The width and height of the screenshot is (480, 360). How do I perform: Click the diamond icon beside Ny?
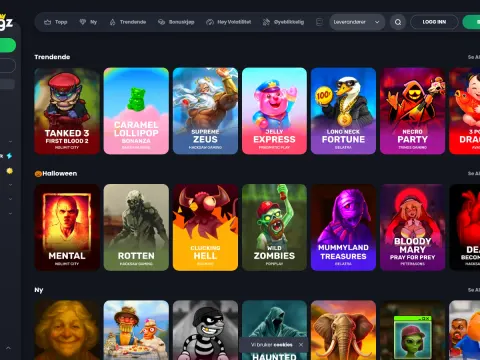pos(83,22)
